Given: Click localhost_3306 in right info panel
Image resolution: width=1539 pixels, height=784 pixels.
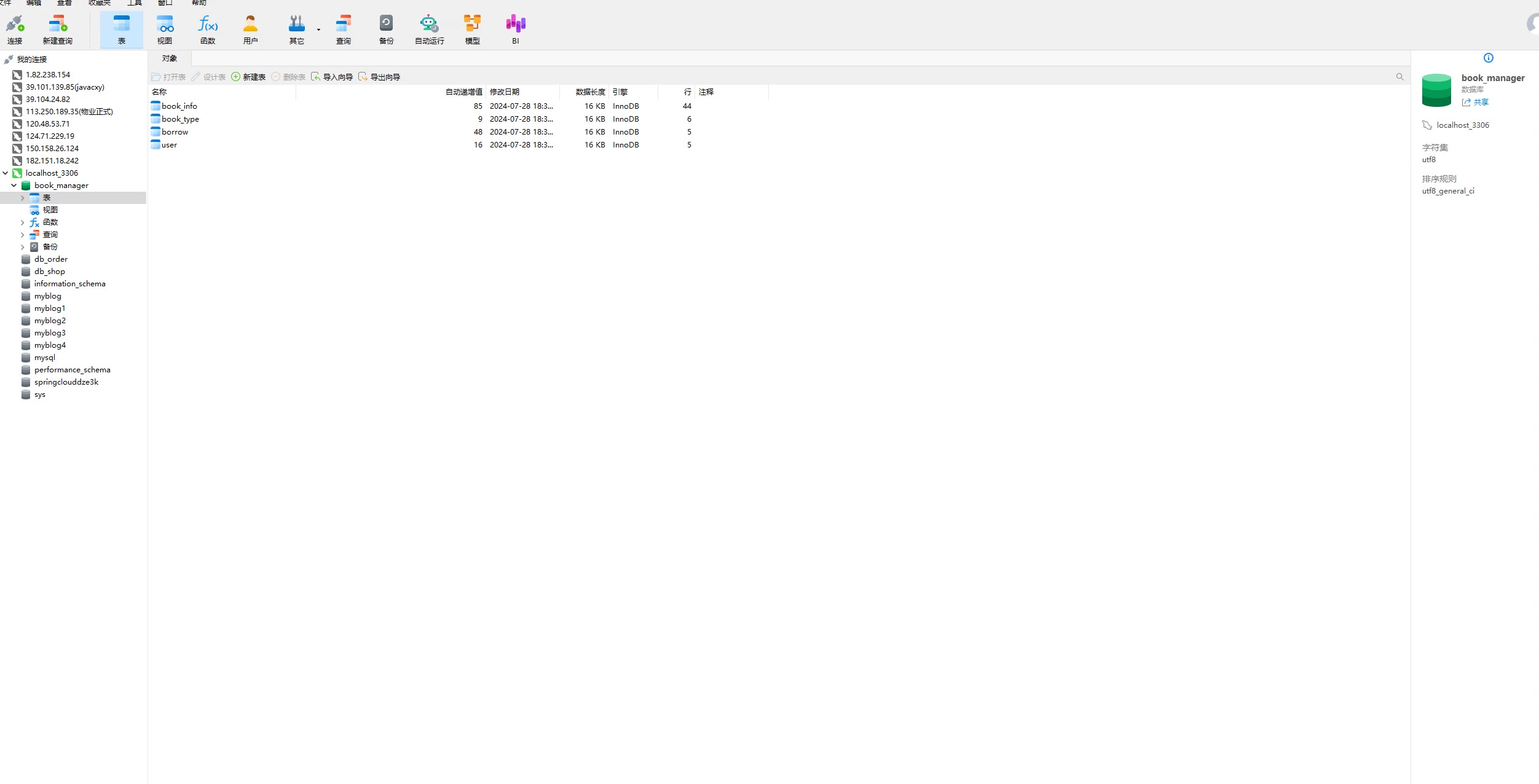Looking at the screenshot, I should click(x=1463, y=125).
